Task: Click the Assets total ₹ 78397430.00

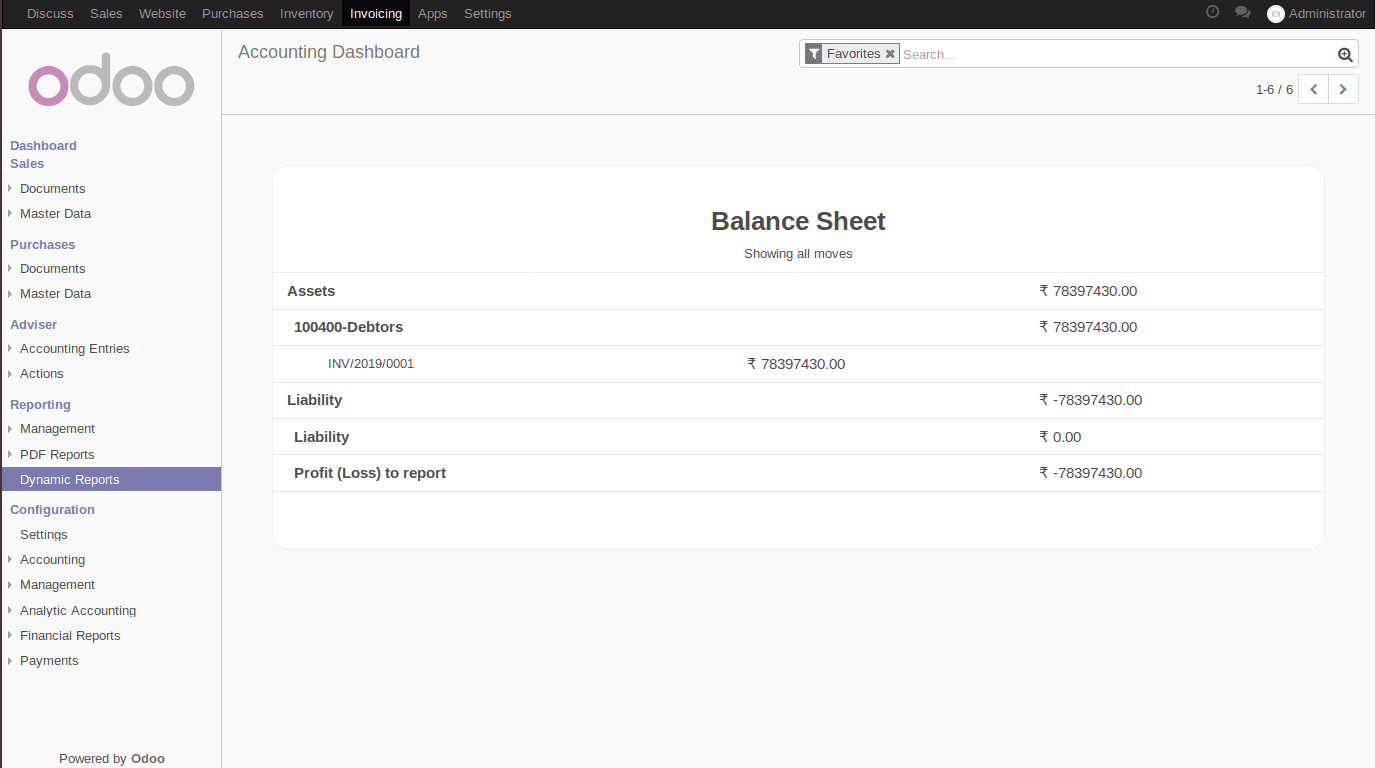Action: click(1088, 291)
